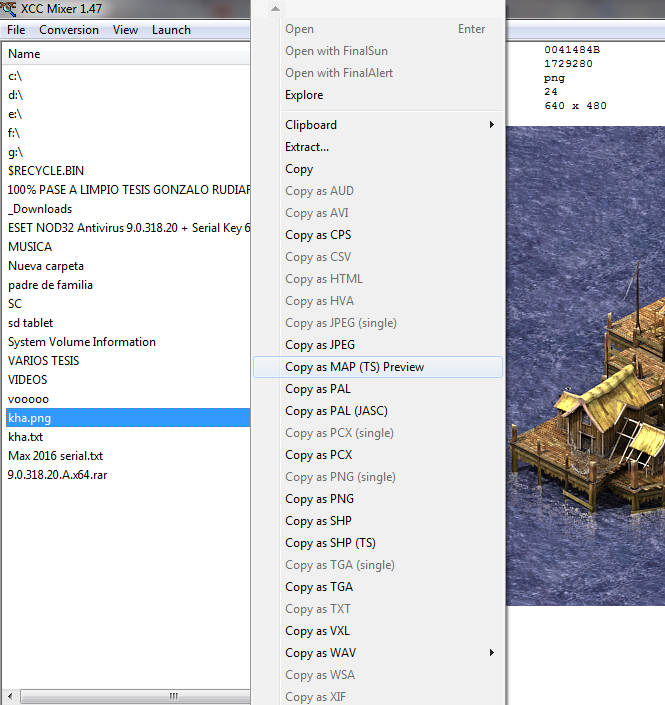Select the f:\ drive entry
Viewport: 665px width, 705px height.
tap(14, 133)
